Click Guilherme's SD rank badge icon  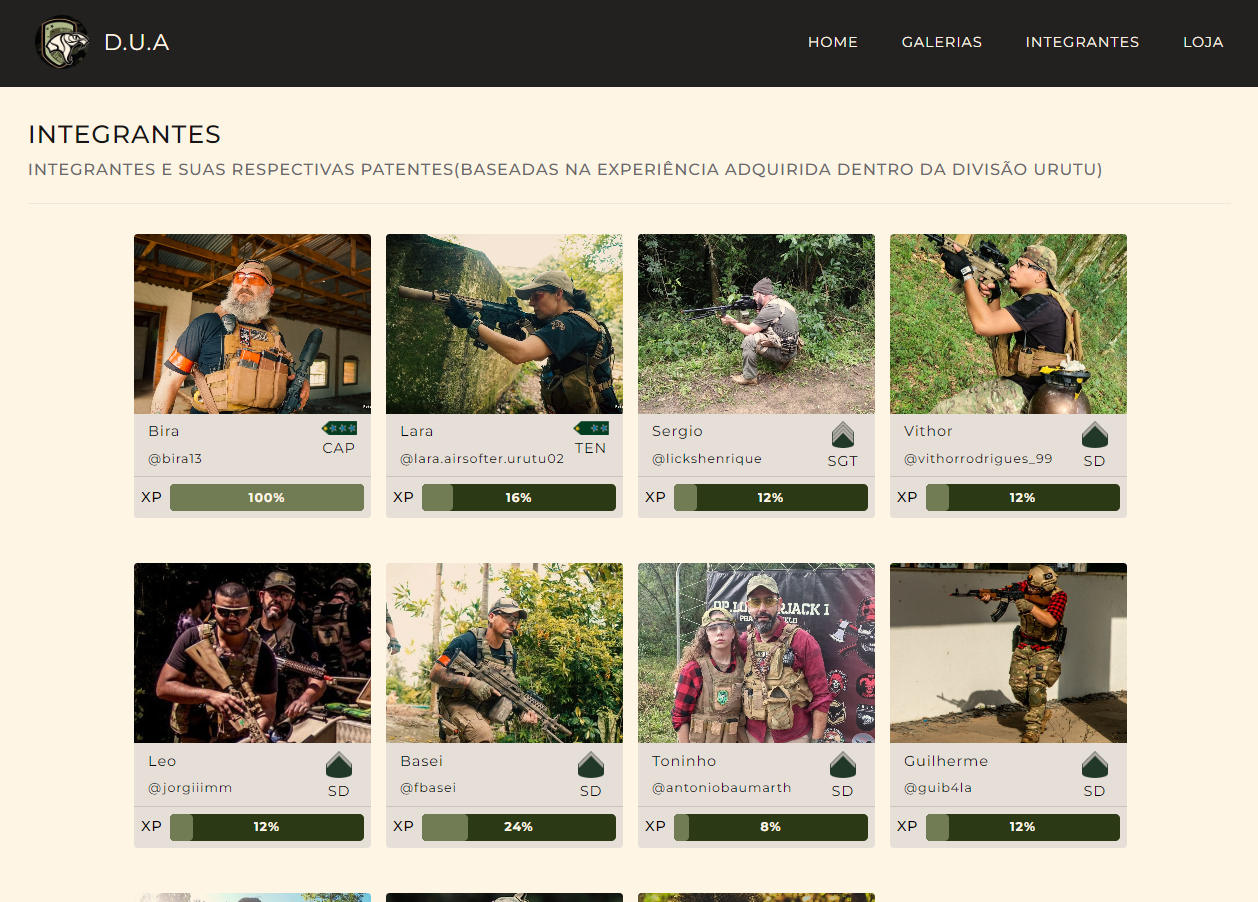click(1095, 765)
